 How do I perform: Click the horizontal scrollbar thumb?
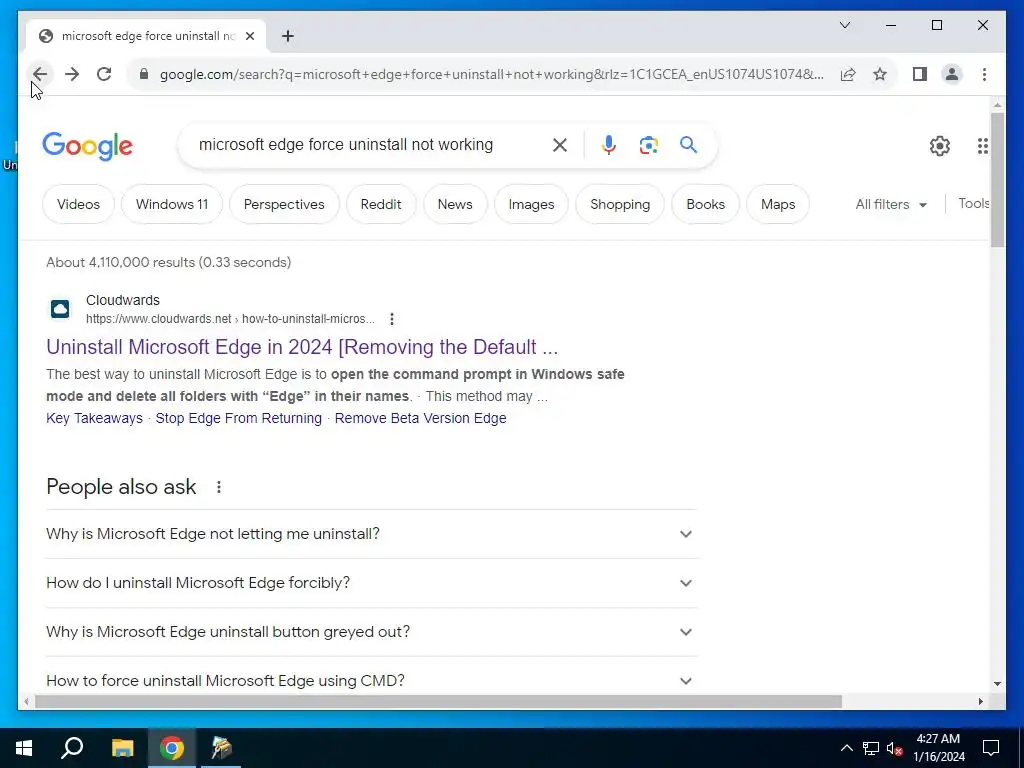pos(438,701)
